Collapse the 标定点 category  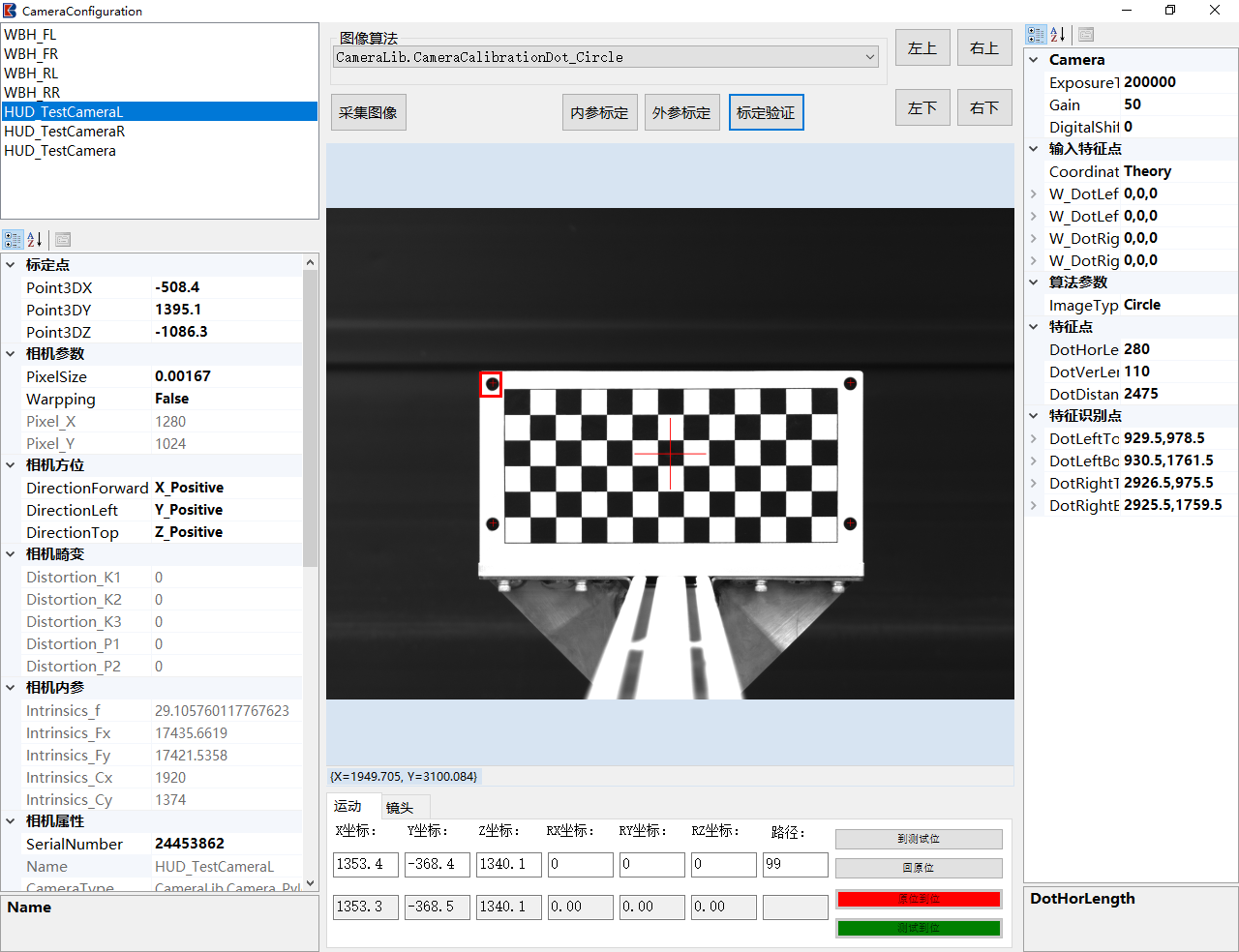[11, 265]
